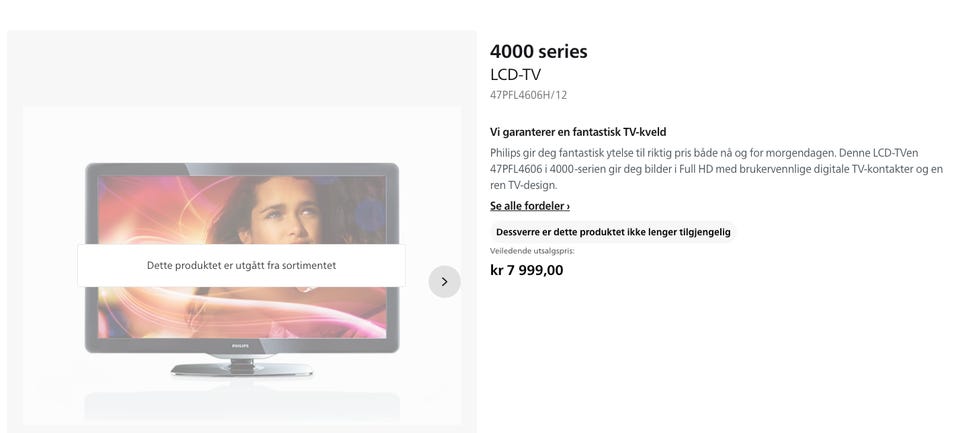Open the 'Se alle fordeler' link
This screenshot has height=433, width=960.
[530, 206]
